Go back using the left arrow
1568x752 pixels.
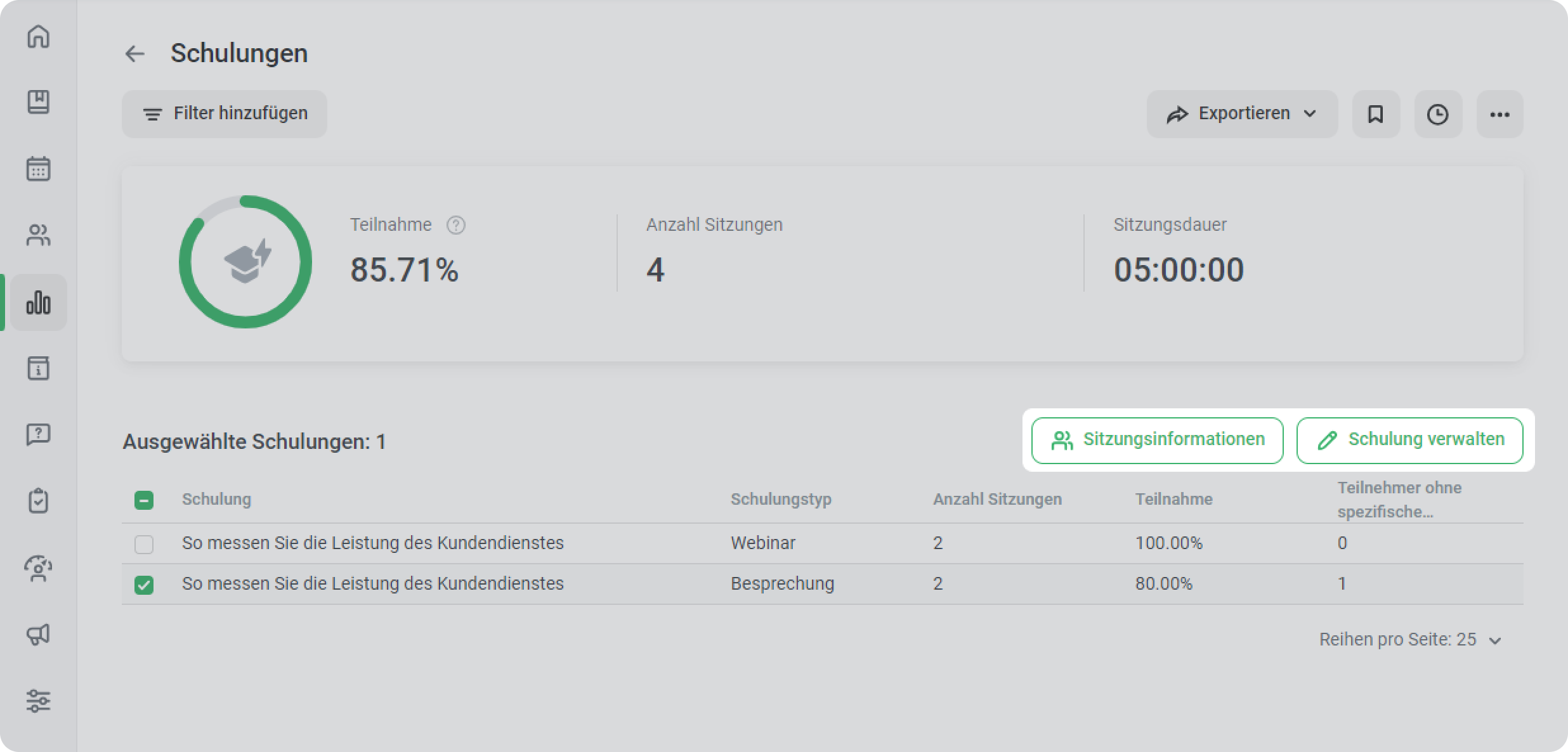(134, 54)
